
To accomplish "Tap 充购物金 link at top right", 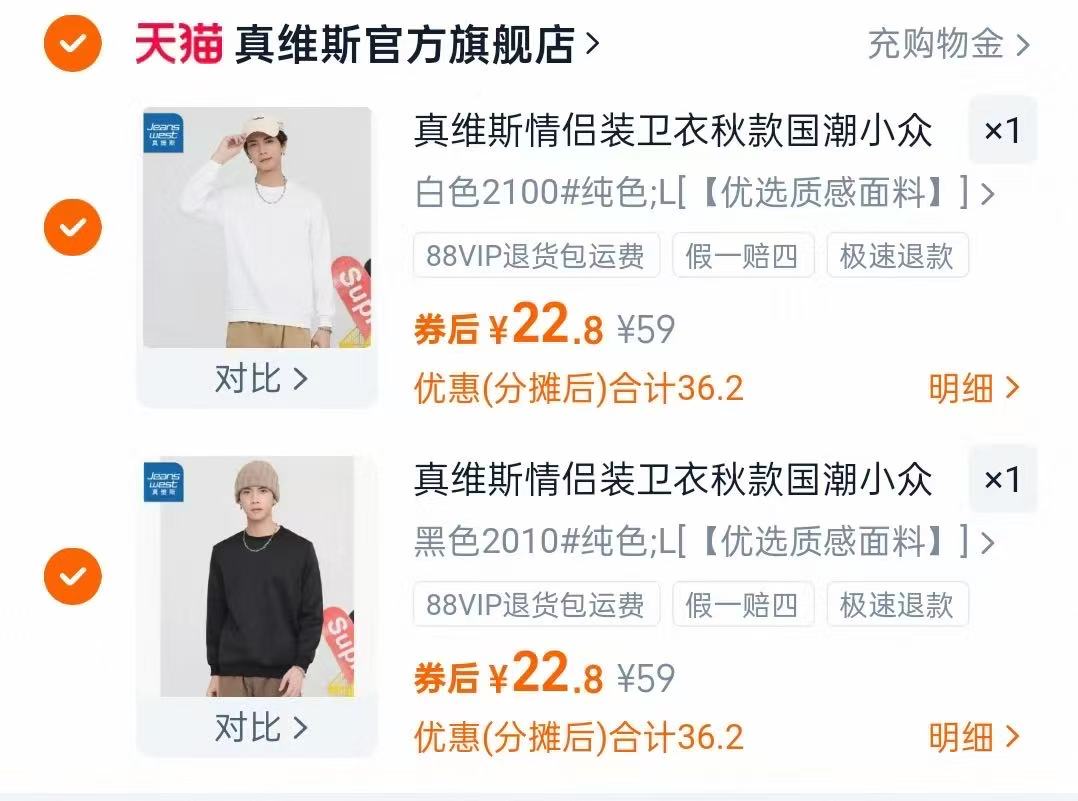I will pos(949,45).
